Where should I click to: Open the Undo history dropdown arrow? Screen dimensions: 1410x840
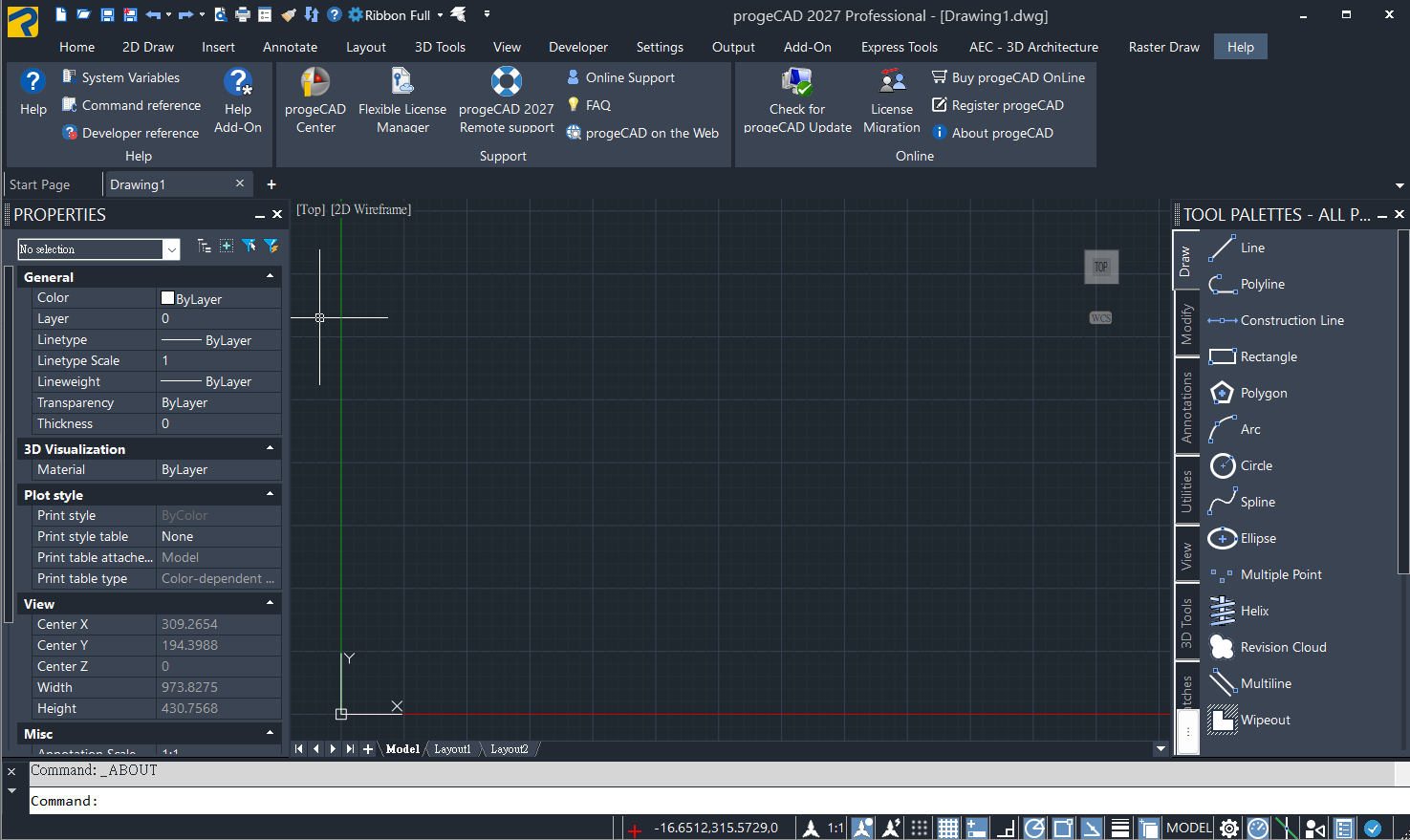click(x=169, y=14)
